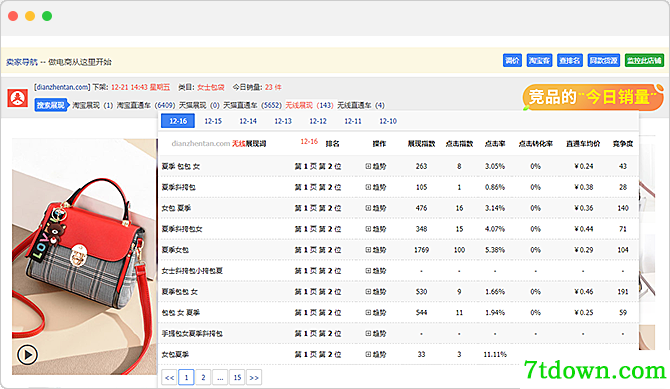This screenshot has height=389, width=670.
Task: Click the 同款货源 button
Action: coord(603,60)
